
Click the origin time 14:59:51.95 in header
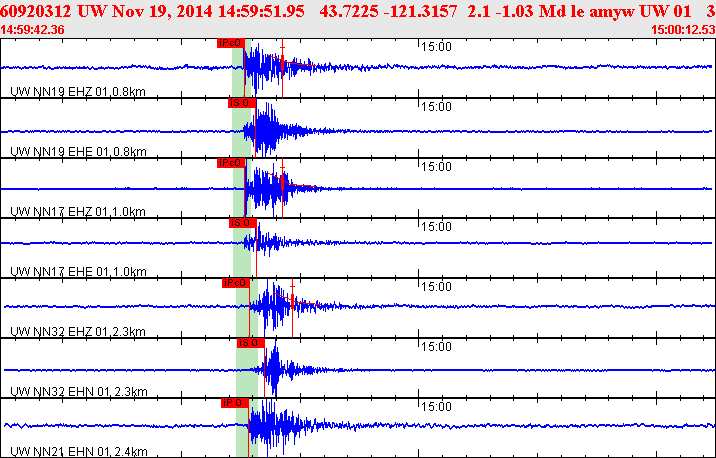click(261, 11)
